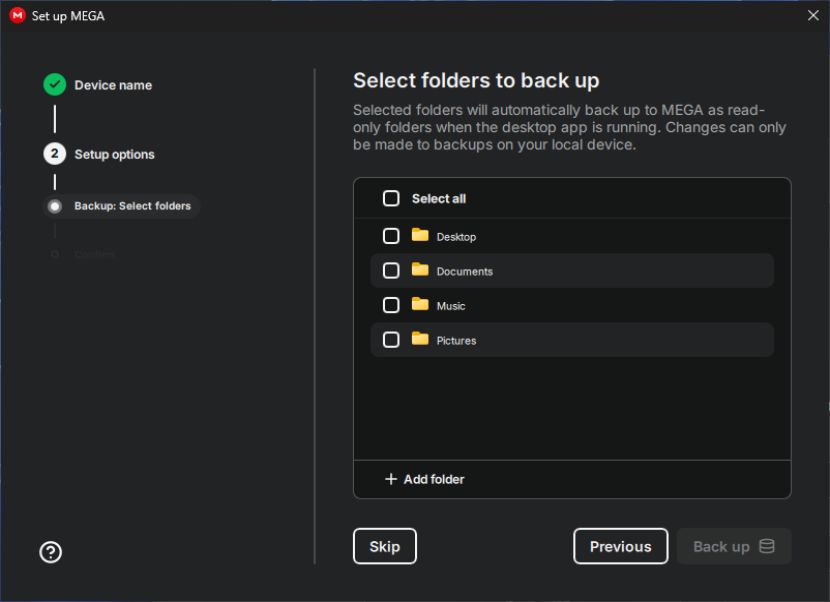Click the Set up MEGA title text
The image size is (830, 602).
click(68, 16)
